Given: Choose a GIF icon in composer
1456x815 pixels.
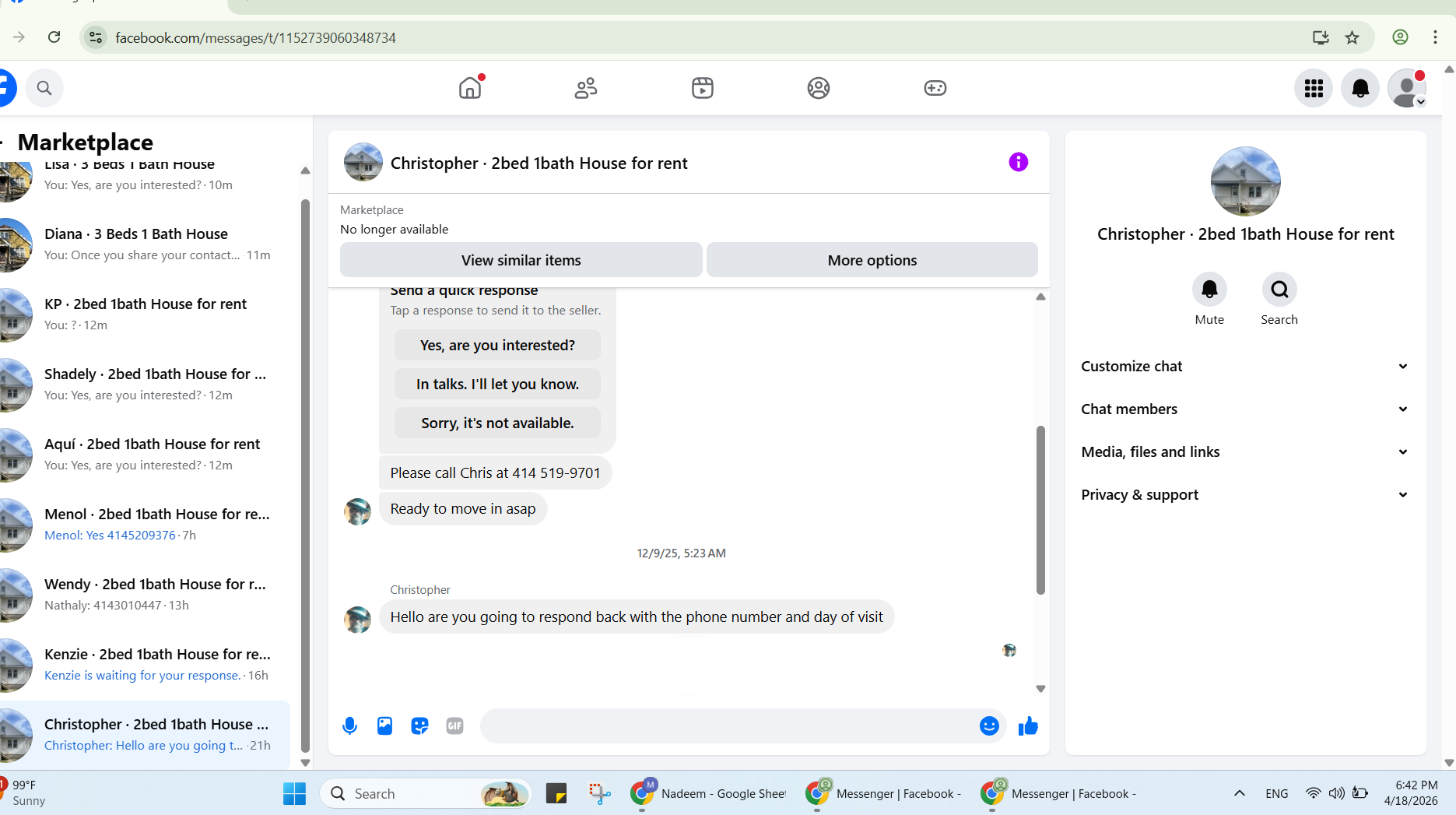Looking at the screenshot, I should [454, 726].
